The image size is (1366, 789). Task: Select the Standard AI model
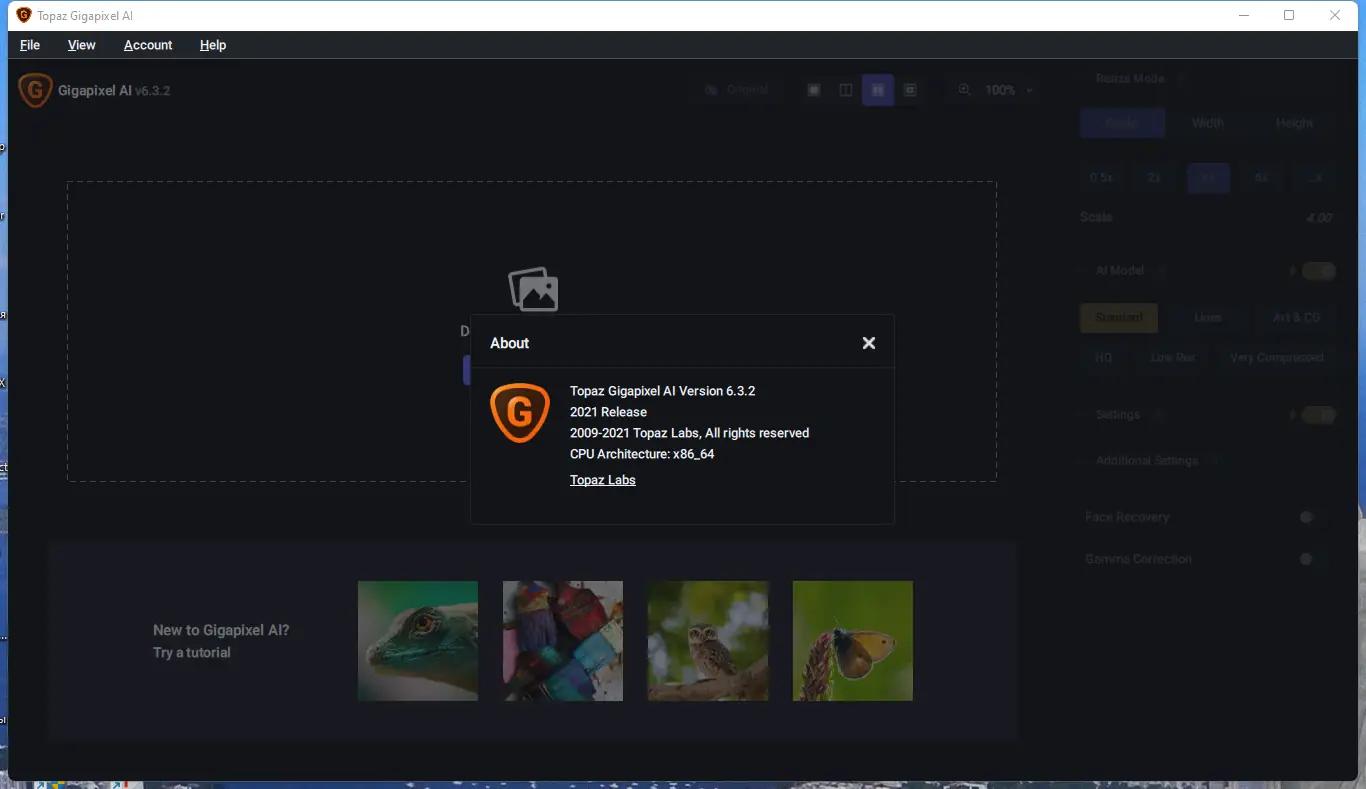pyautogui.click(x=1118, y=317)
